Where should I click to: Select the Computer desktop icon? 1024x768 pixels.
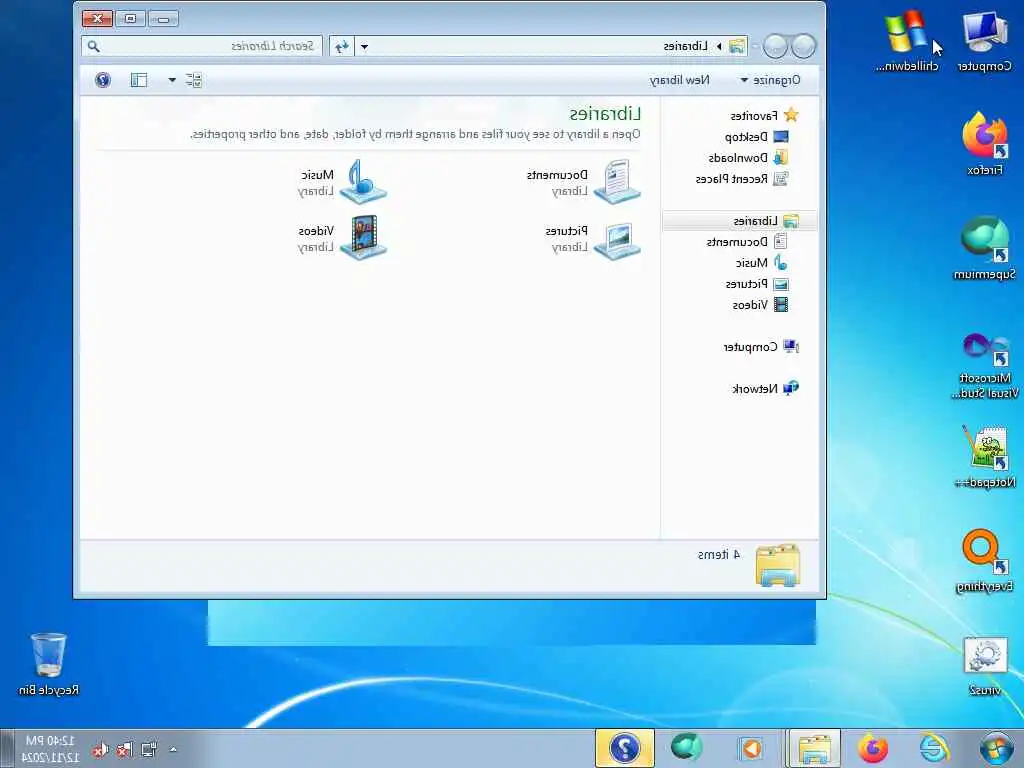(x=984, y=42)
